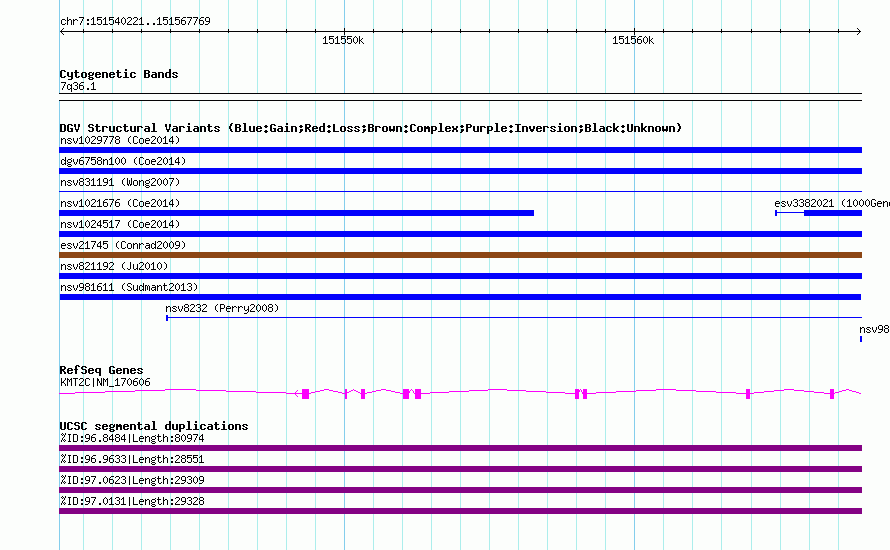Open variant nsv1024517 (Coe2014) label
This screenshot has width=890, height=550.
120,224
